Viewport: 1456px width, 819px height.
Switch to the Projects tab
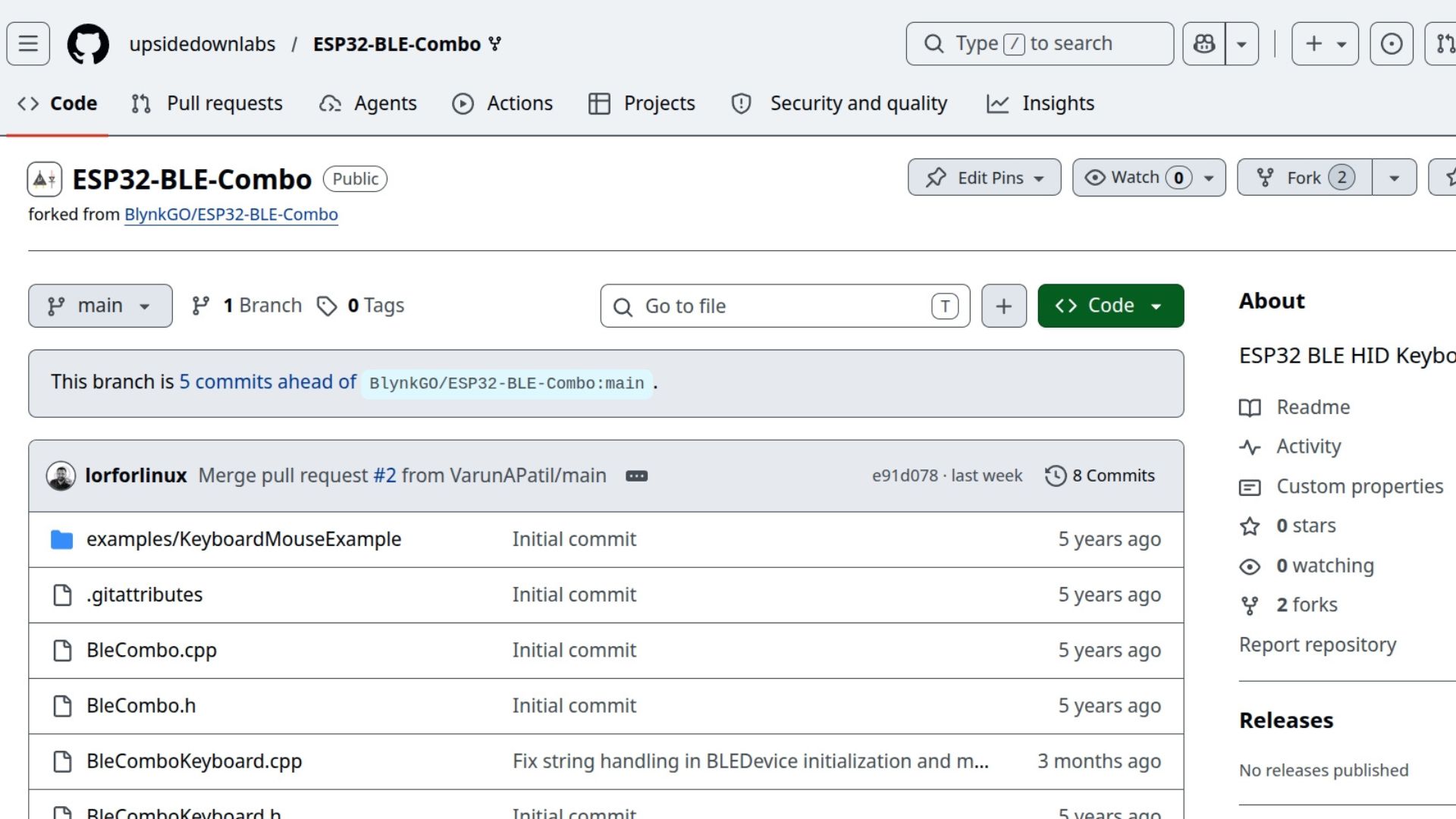tap(642, 103)
